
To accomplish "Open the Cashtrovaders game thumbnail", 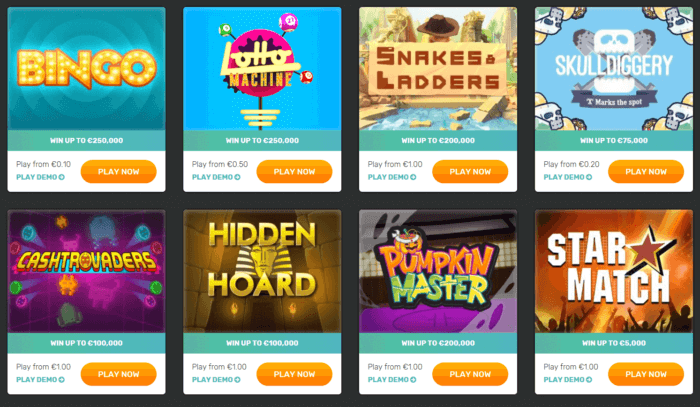I will click(87, 271).
